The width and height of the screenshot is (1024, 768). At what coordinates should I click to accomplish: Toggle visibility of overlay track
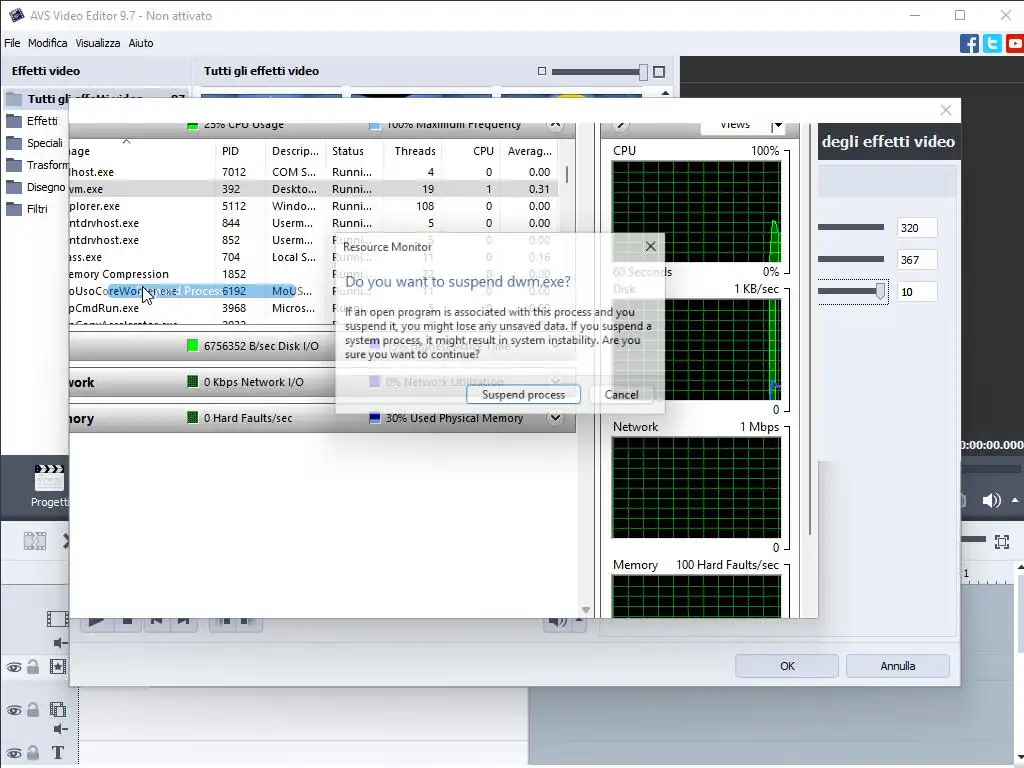pos(14,711)
